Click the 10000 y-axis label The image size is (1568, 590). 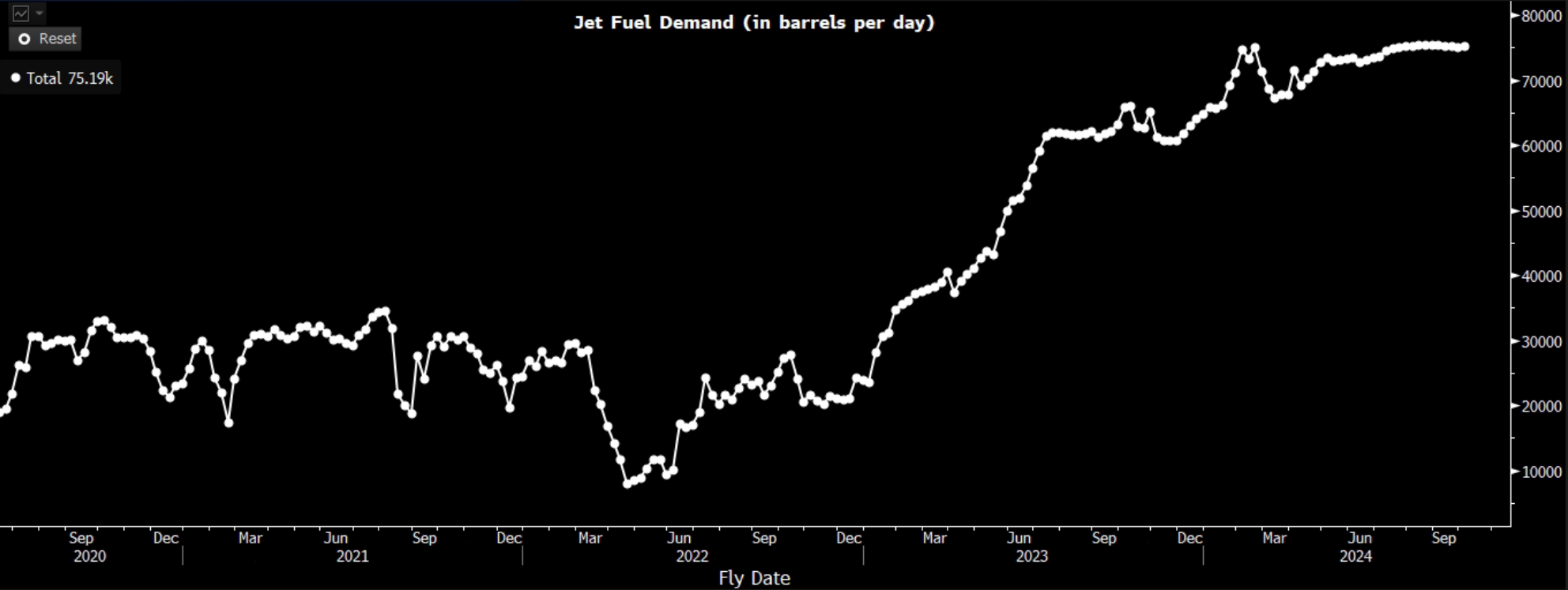pos(1541,472)
